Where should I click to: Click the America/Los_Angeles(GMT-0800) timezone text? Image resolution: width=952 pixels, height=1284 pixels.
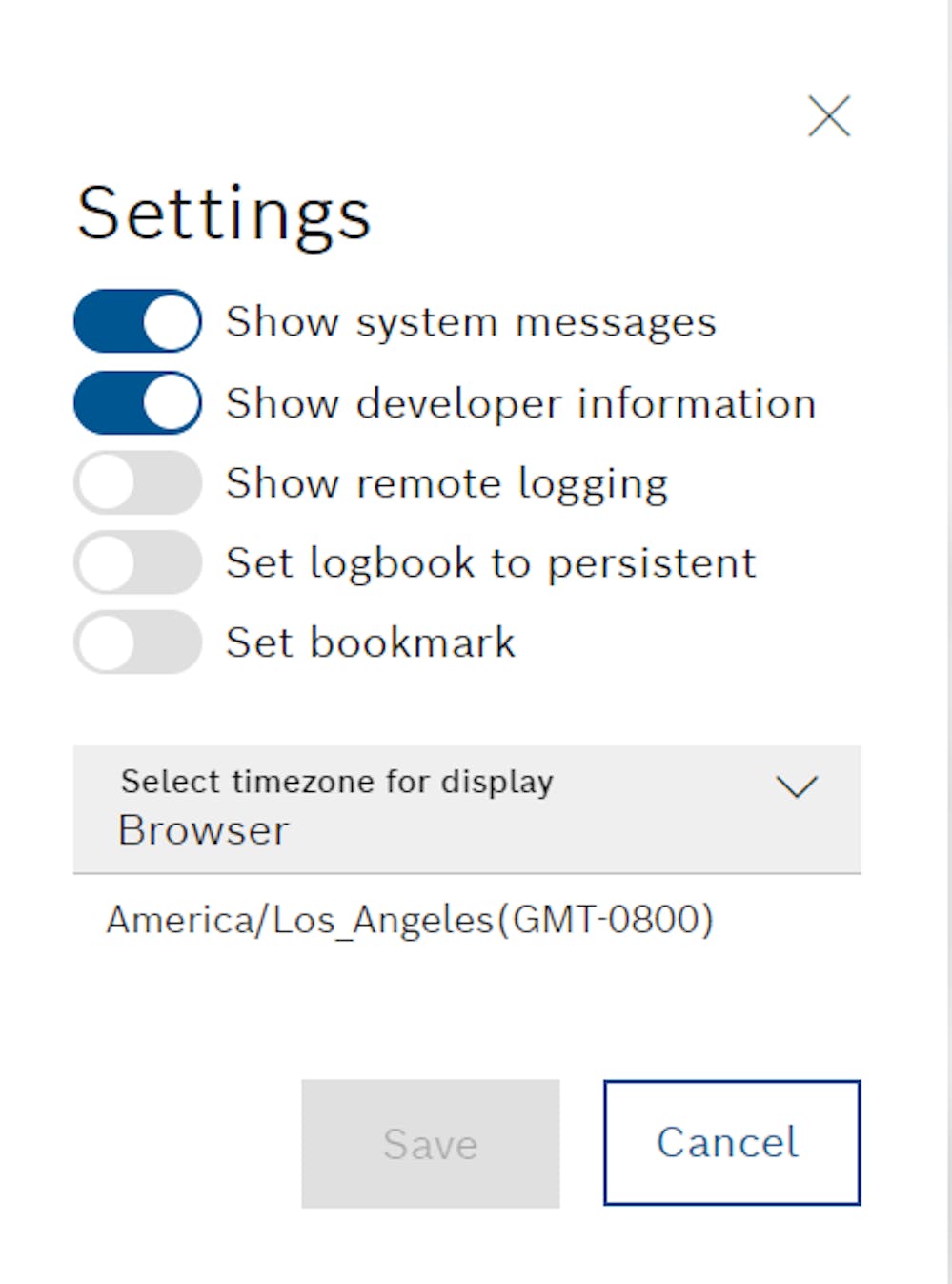(410, 920)
